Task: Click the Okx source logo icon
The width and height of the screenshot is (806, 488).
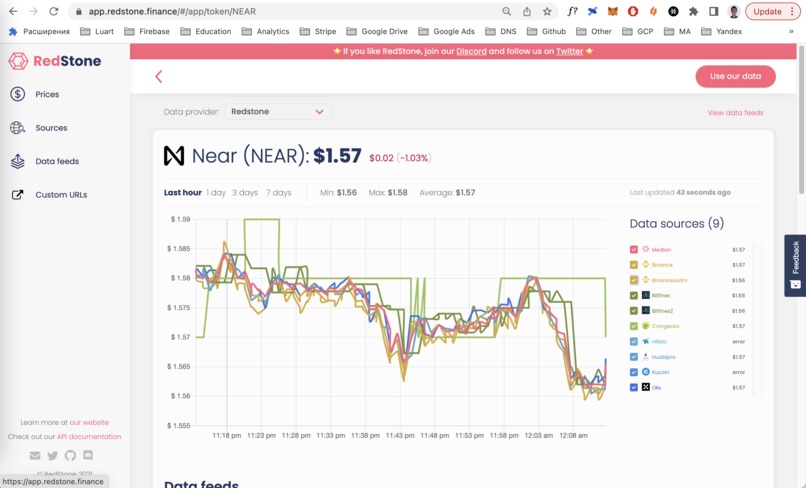Action: click(x=646, y=387)
